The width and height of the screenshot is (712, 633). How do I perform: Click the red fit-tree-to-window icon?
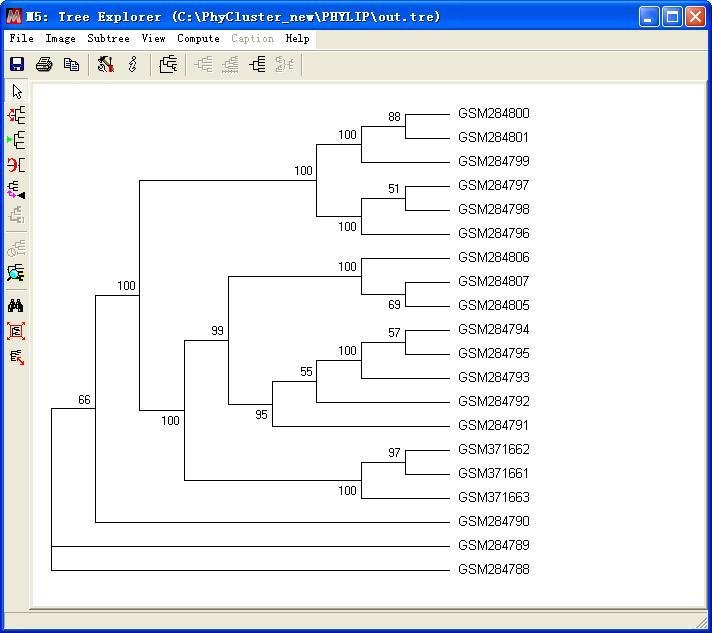pyautogui.click(x=16, y=331)
